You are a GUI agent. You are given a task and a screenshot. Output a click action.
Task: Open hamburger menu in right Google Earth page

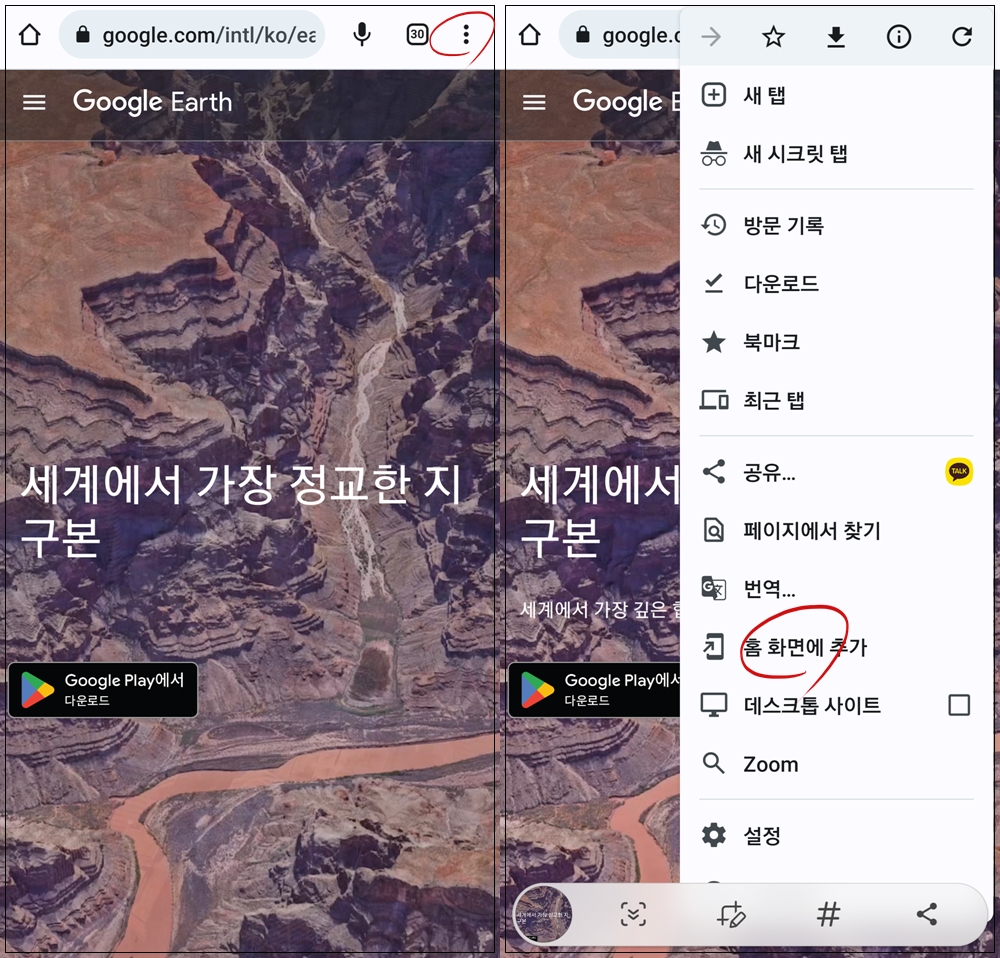534,102
